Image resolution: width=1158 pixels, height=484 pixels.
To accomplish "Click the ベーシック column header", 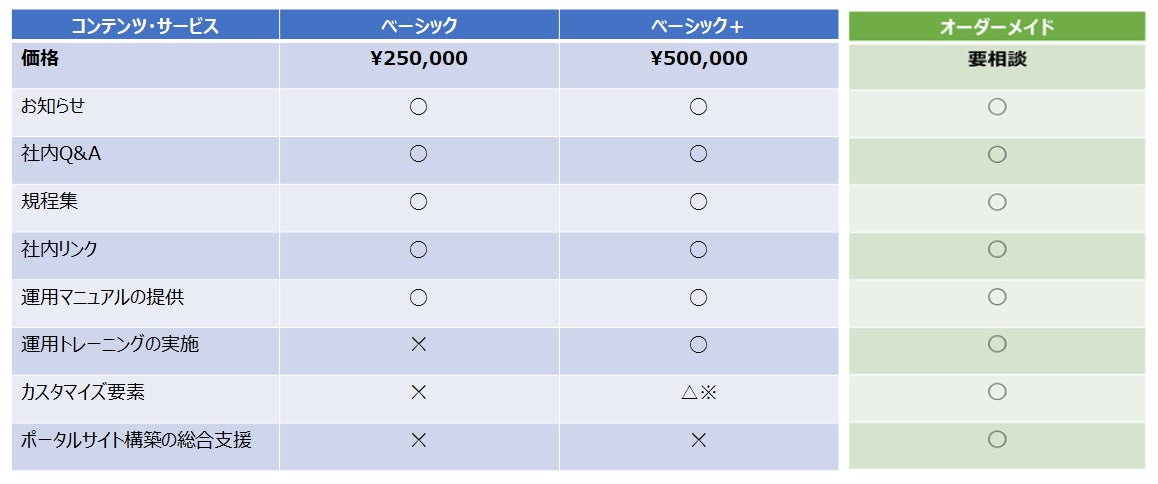I will tap(419, 25).
